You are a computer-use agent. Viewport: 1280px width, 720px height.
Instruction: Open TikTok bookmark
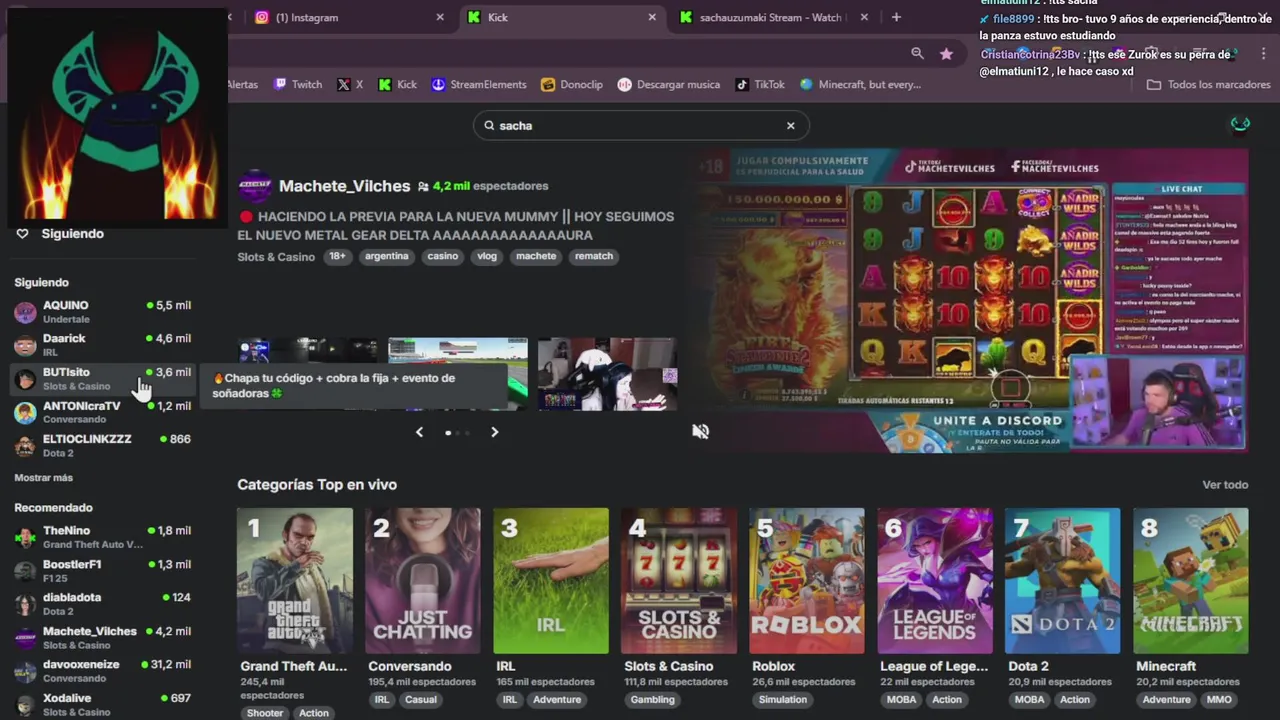[760, 84]
